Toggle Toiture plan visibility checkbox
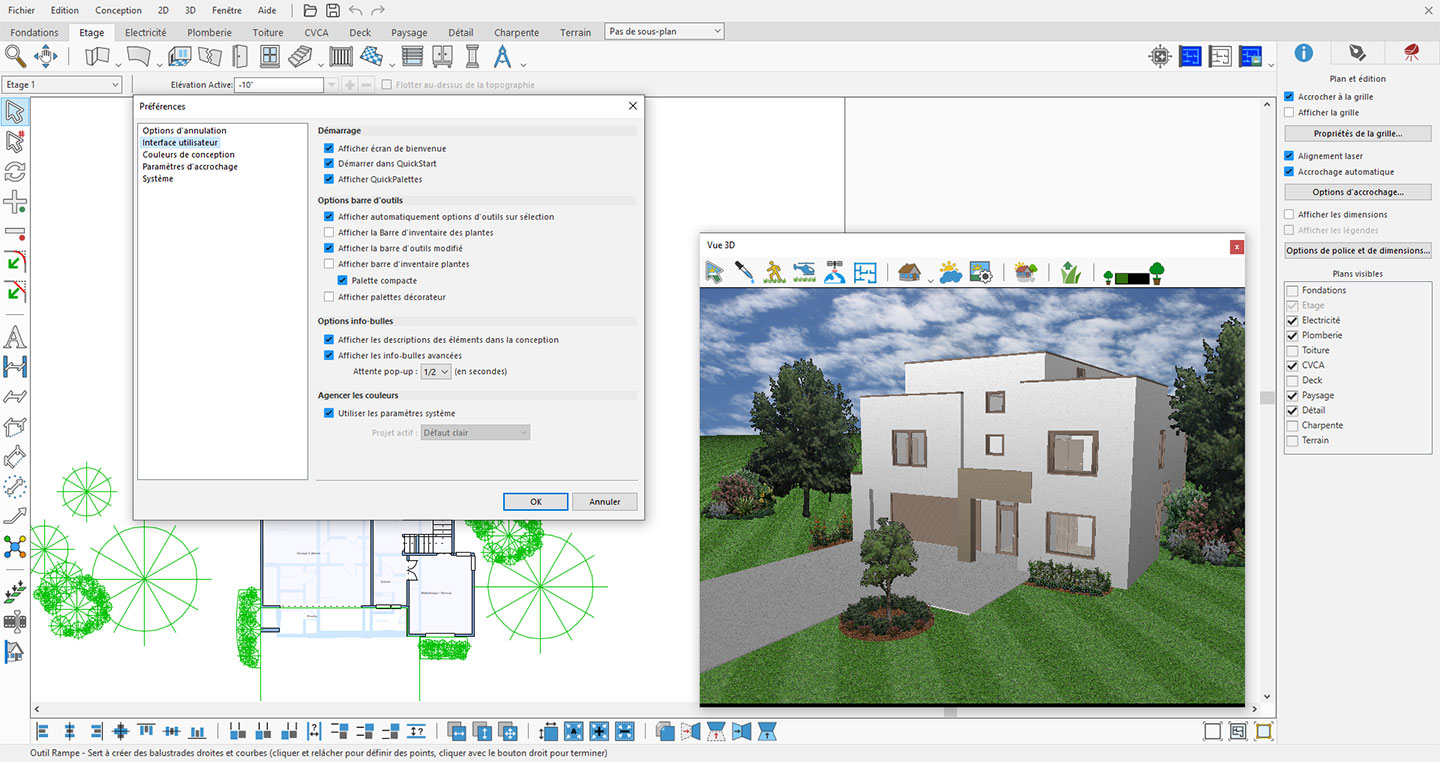Screen dimensions: 1440x762 (1291, 351)
